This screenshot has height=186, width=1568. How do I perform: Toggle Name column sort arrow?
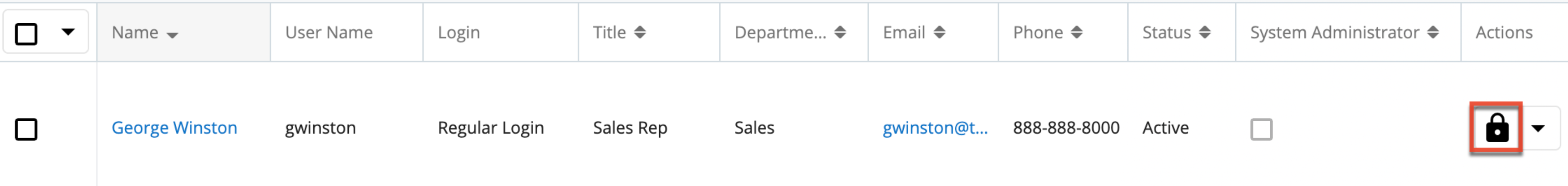[x=172, y=35]
